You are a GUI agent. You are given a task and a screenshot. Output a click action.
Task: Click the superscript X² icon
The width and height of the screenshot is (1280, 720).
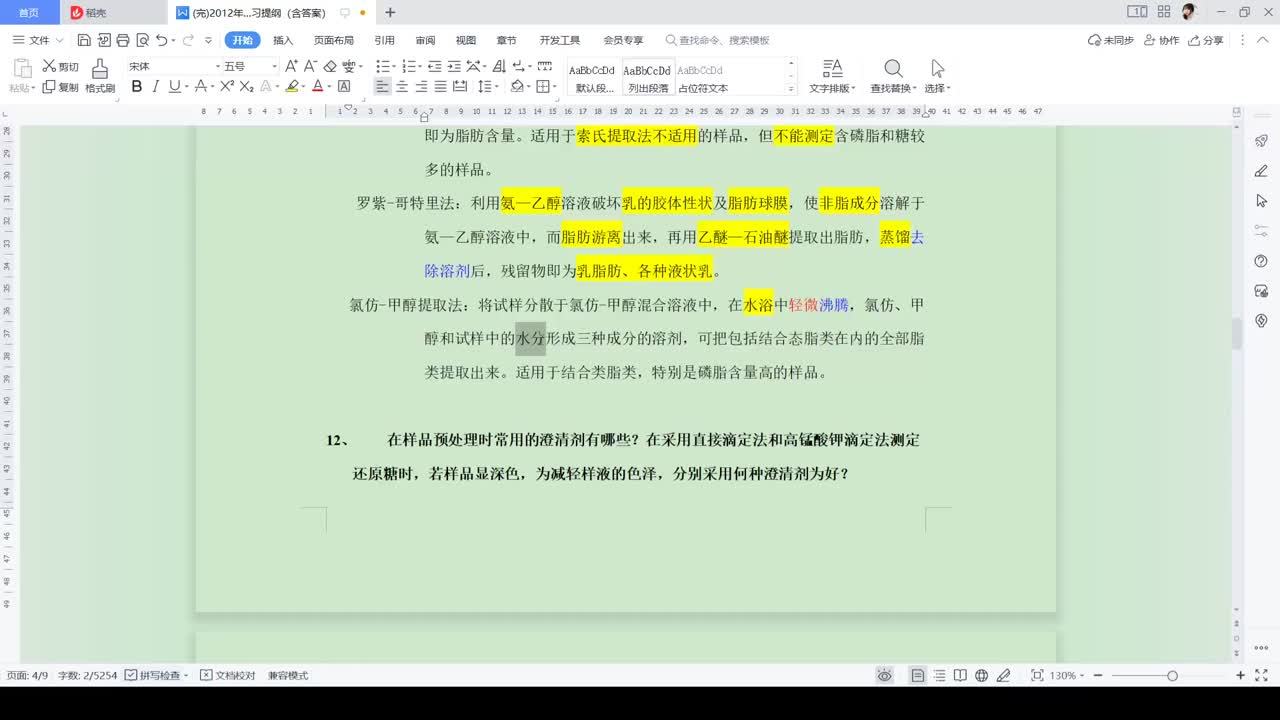point(227,87)
